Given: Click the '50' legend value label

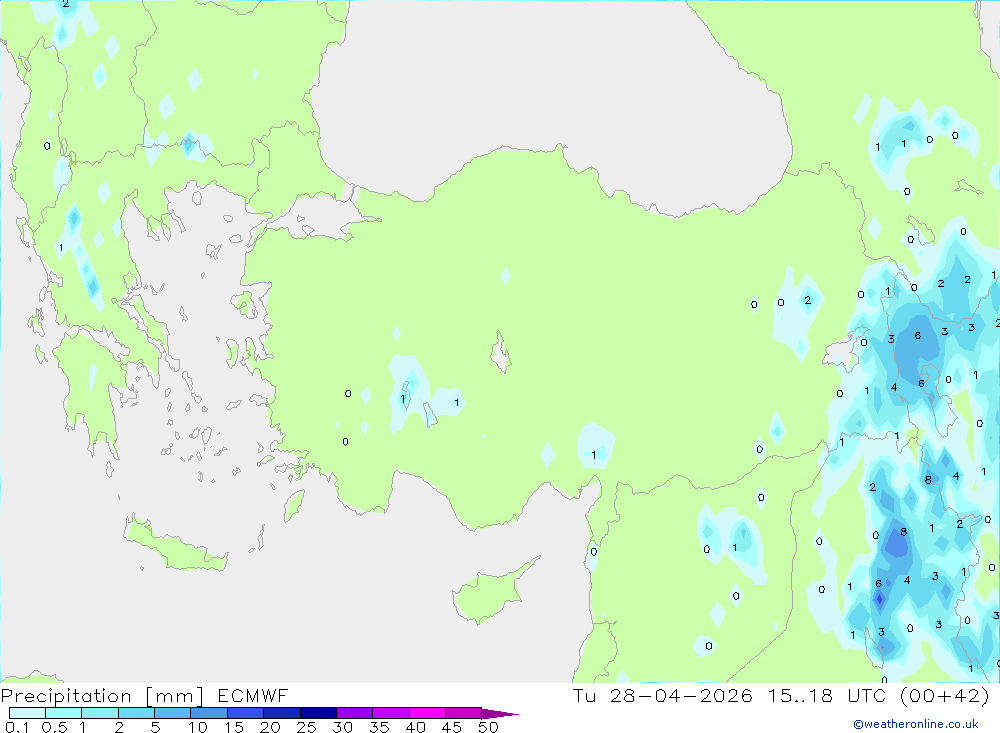Looking at the screenshot, I should tap(488, 727).
